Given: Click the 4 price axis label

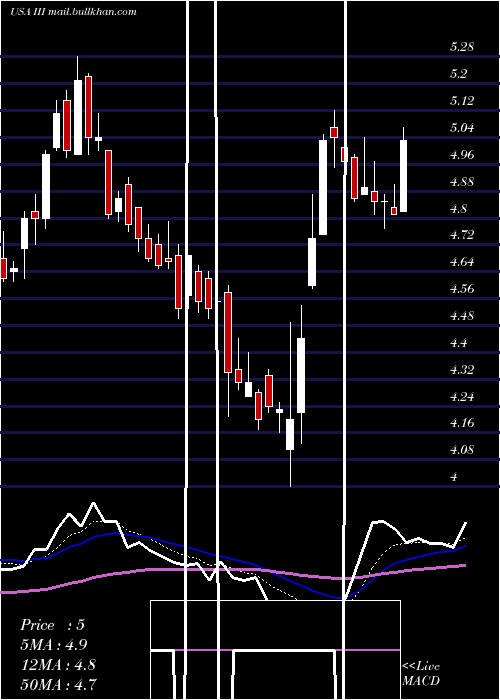Looking at the screenshot, I should tap(454, 477).
